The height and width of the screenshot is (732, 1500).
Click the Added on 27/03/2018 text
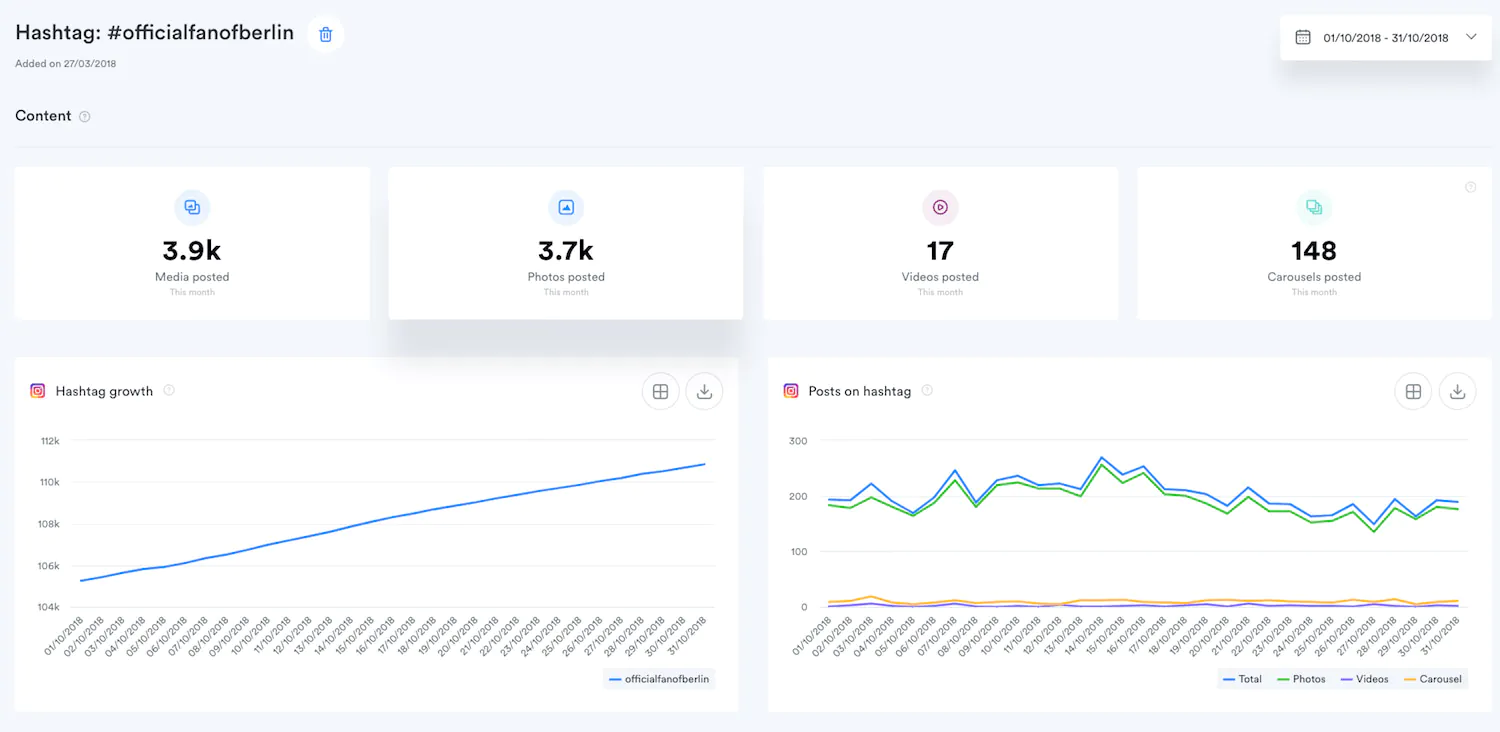coord(66,64)
